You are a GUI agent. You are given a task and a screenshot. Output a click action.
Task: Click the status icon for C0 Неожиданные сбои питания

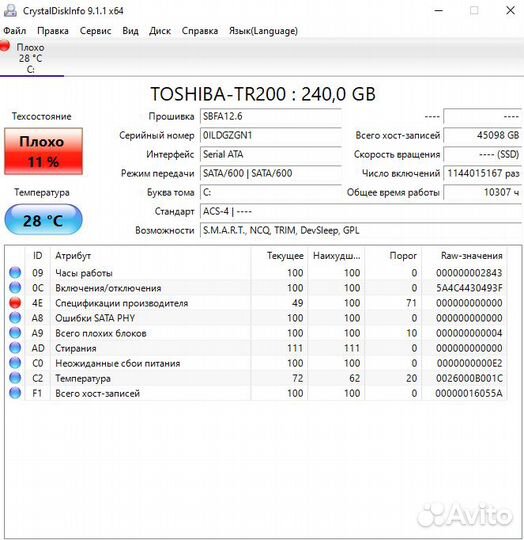click(x=15, y=363)
